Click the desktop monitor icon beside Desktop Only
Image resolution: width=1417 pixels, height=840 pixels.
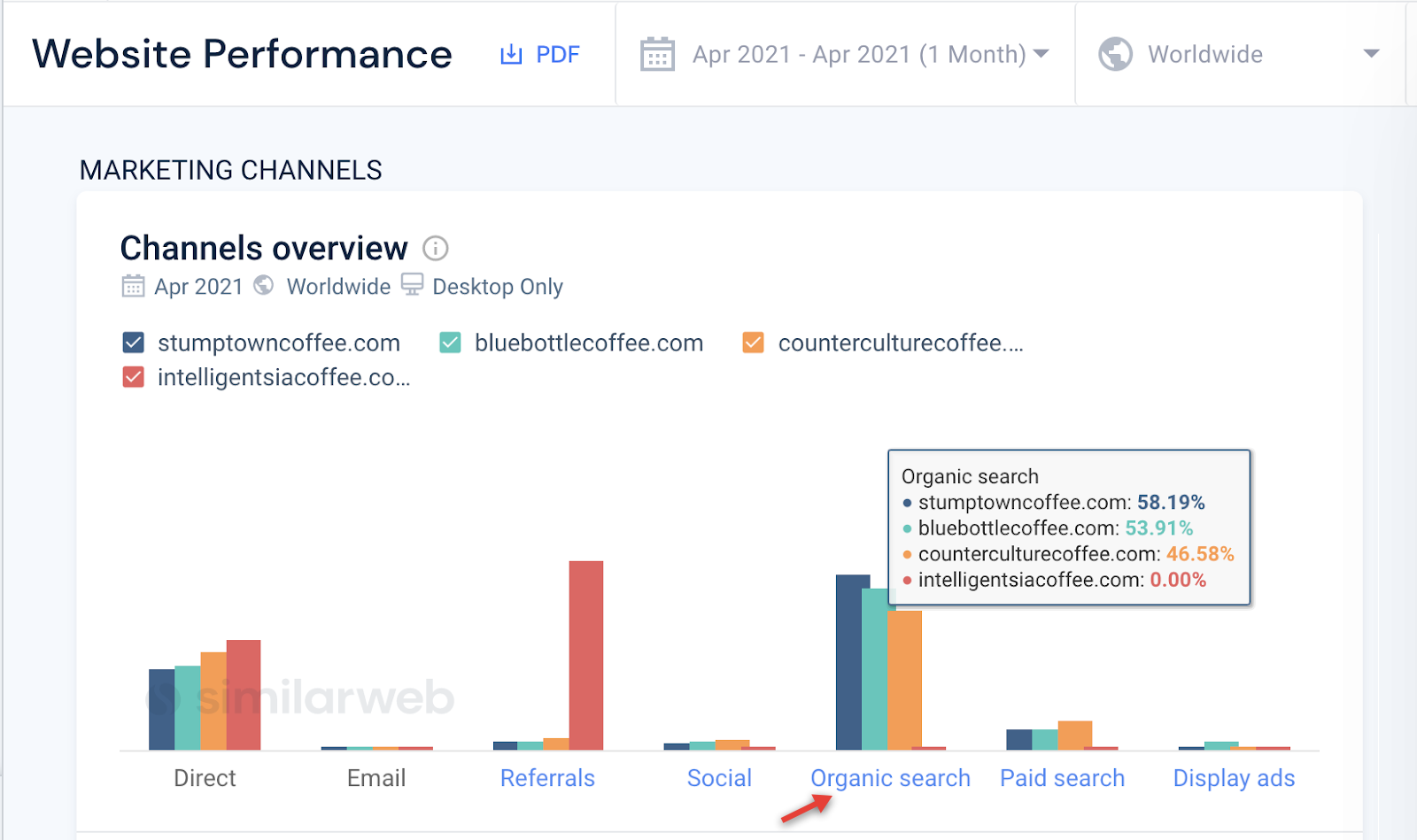point(412,284)
